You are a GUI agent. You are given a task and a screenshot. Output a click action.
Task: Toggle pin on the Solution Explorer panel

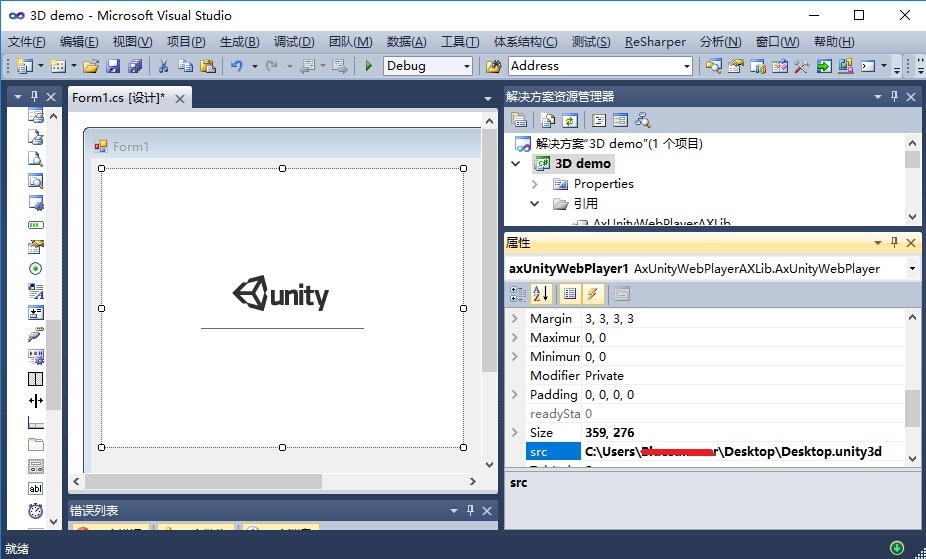click(x=895, y=96)
